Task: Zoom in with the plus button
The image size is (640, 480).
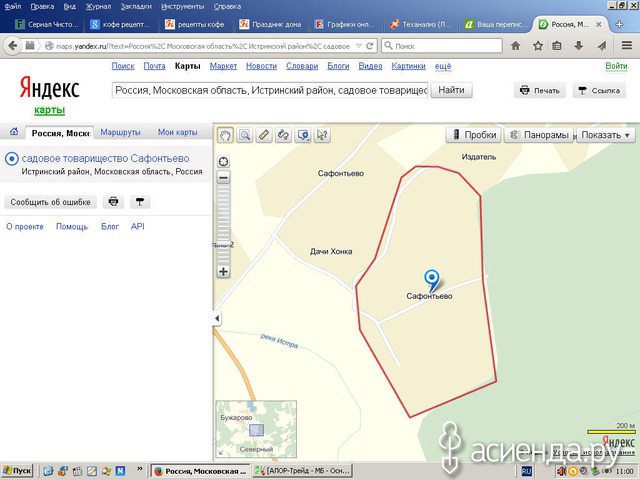Action: (x=223, y=271)
